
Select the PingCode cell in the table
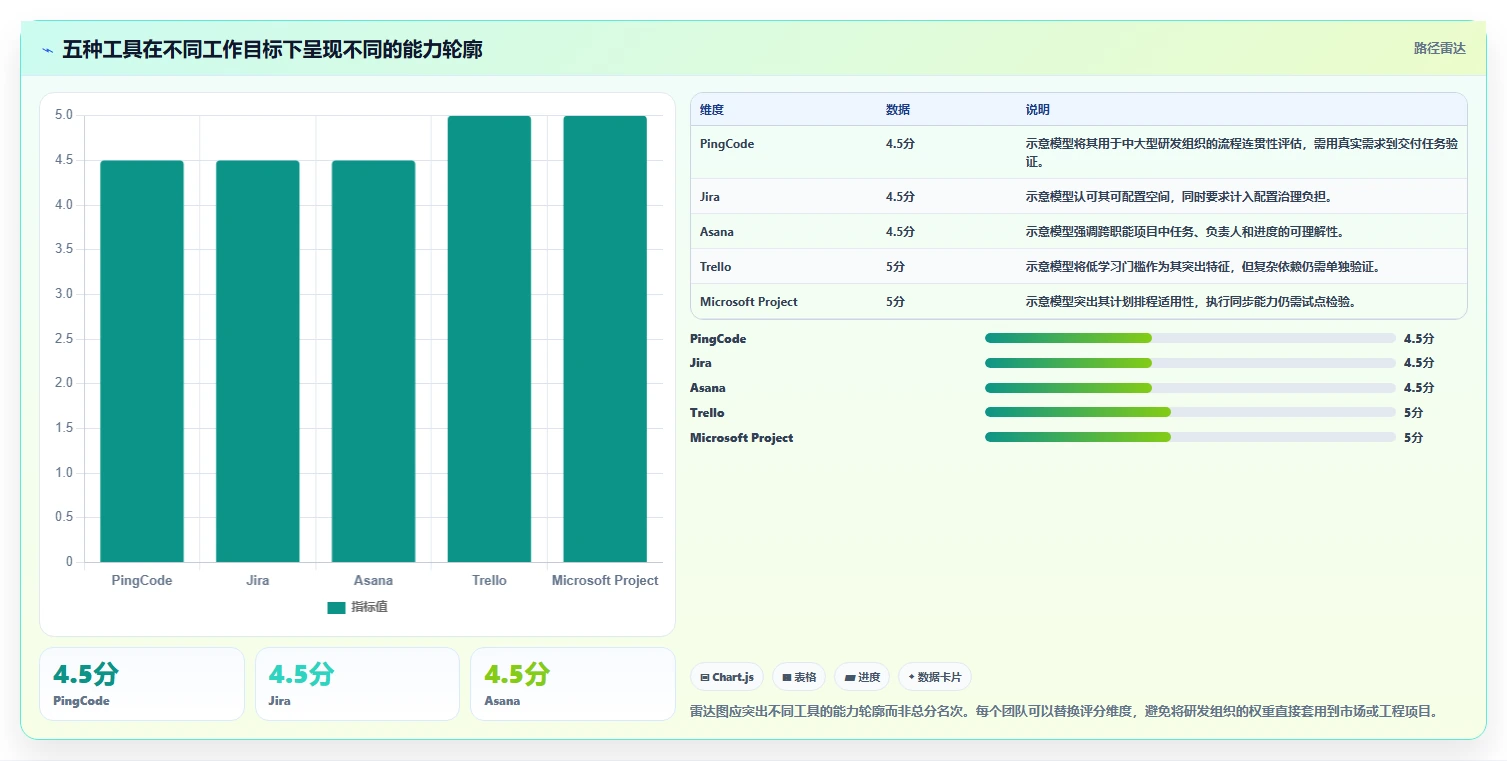tap(727, 144)
